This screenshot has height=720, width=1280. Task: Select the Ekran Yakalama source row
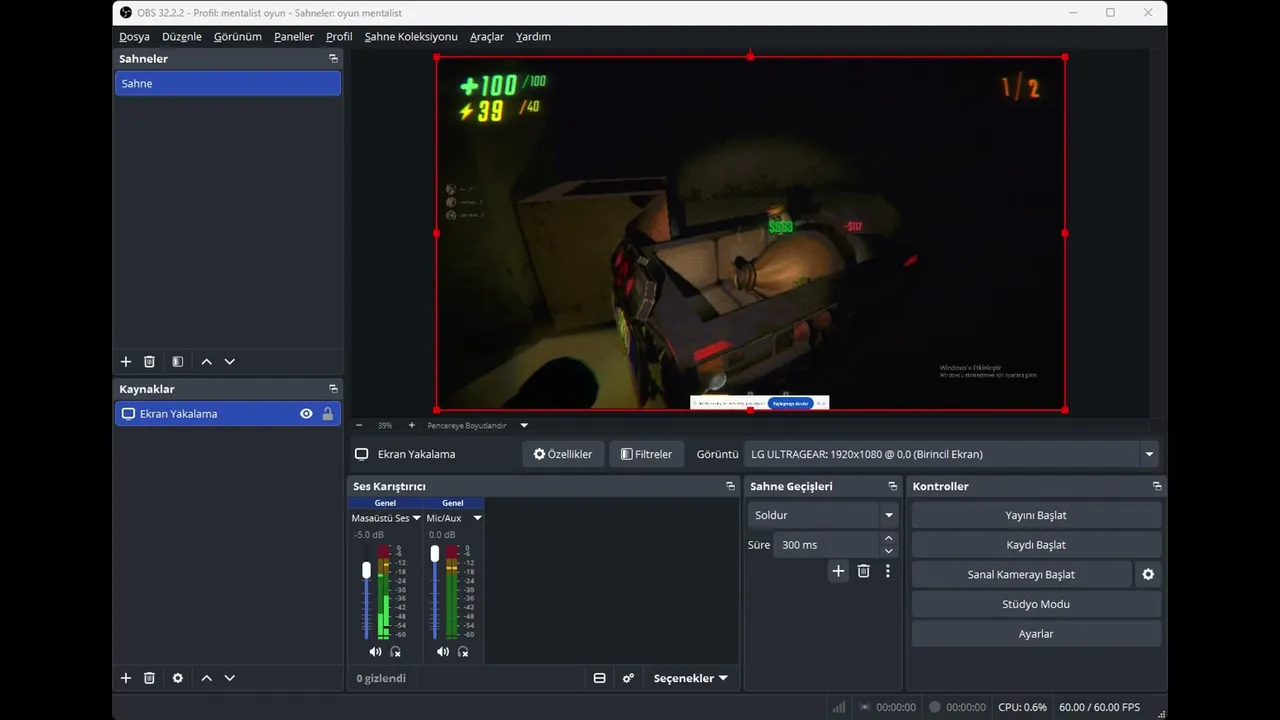pos(228,414)
